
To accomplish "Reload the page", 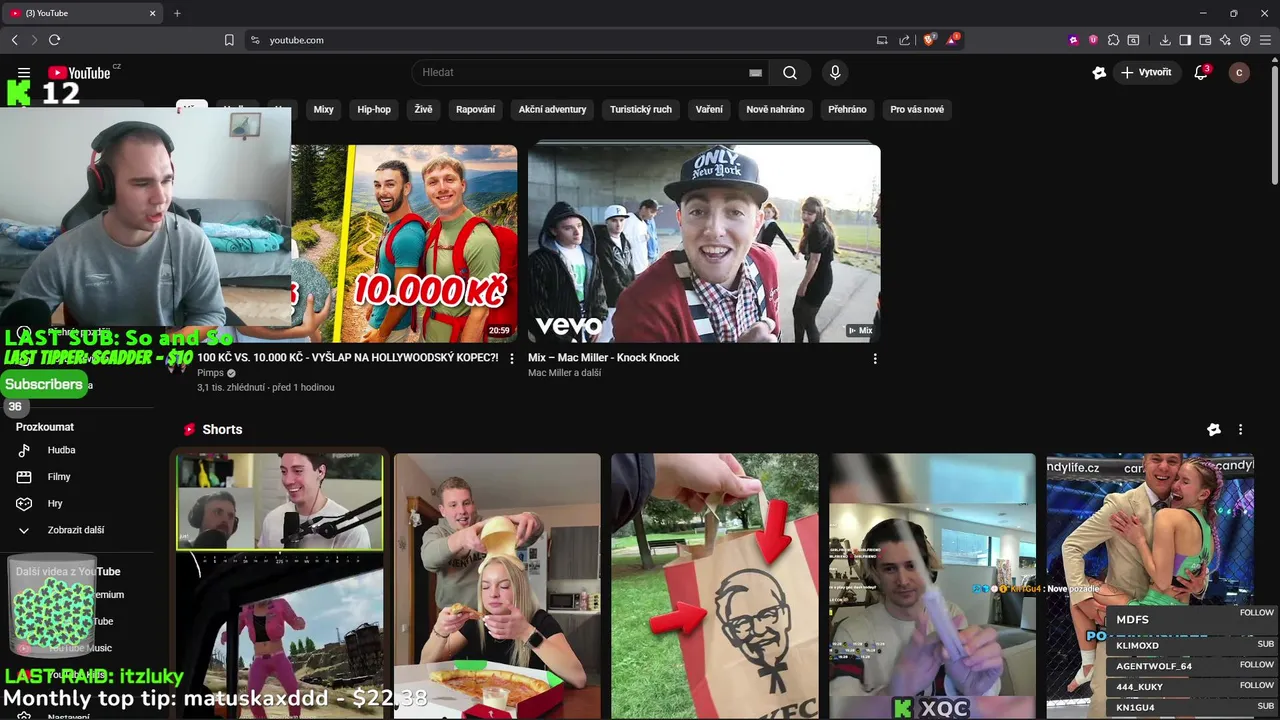I will click(x=54, y=40).
